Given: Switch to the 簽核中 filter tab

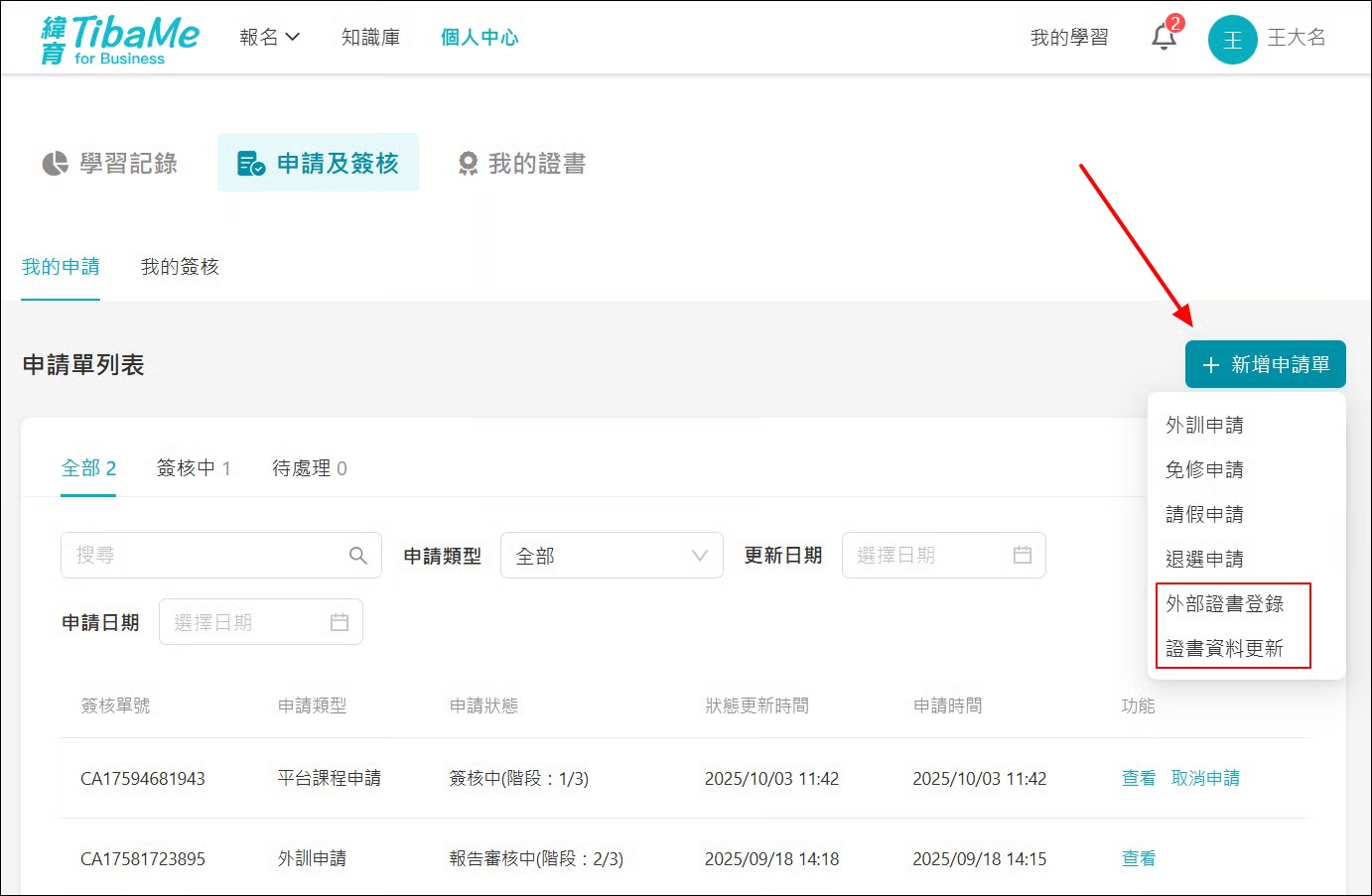Looking at the screenshot, I should tap(194, 468).
